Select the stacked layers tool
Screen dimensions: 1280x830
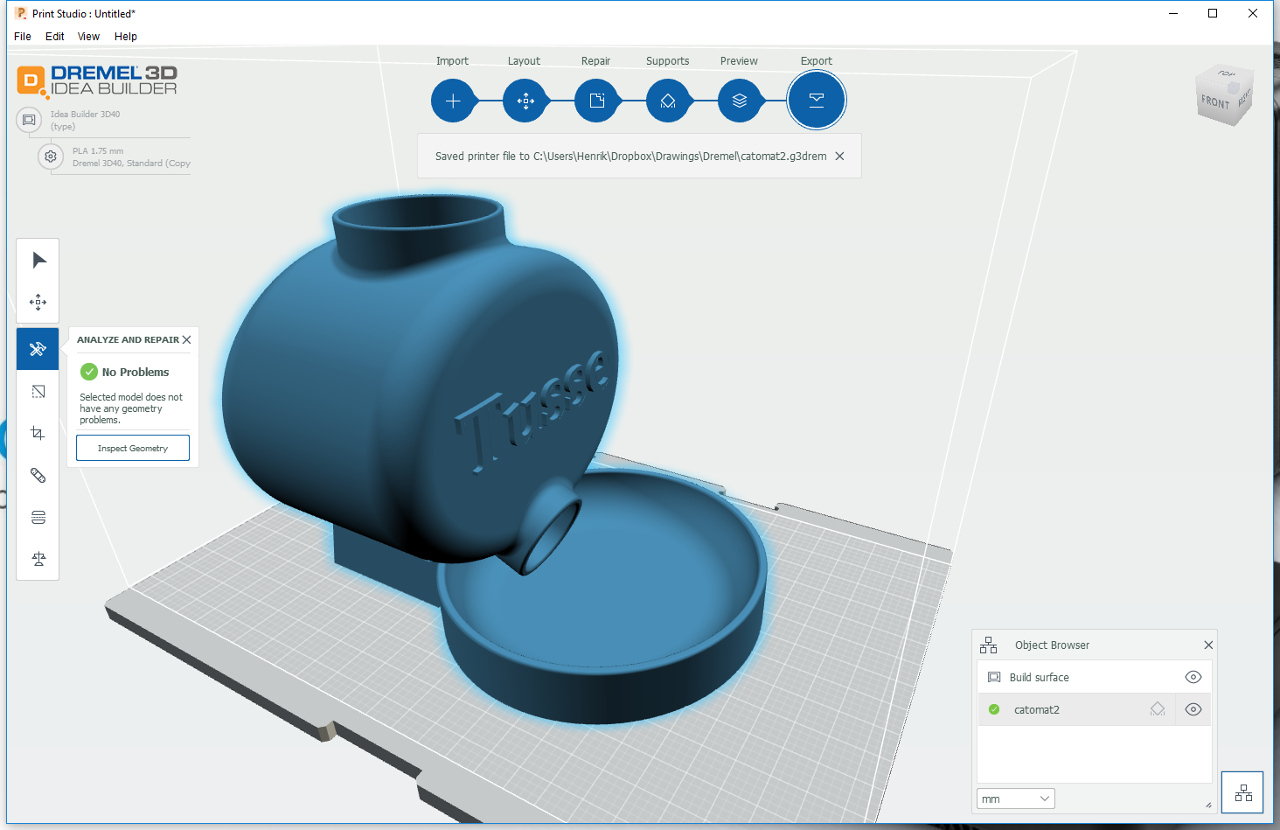tap(38, 517)
